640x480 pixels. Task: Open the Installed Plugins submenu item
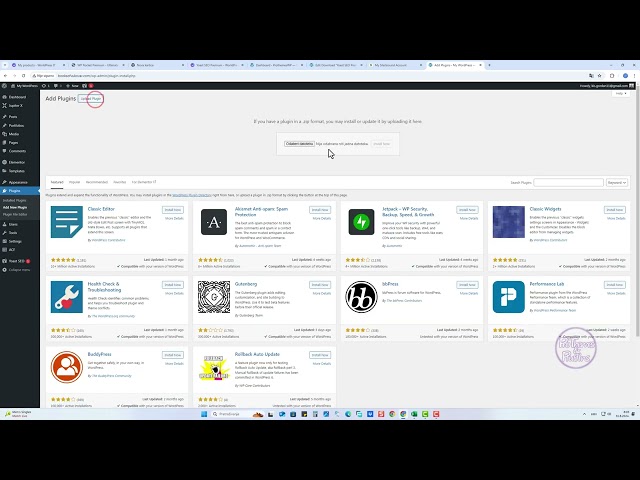(x=15, y=200)
